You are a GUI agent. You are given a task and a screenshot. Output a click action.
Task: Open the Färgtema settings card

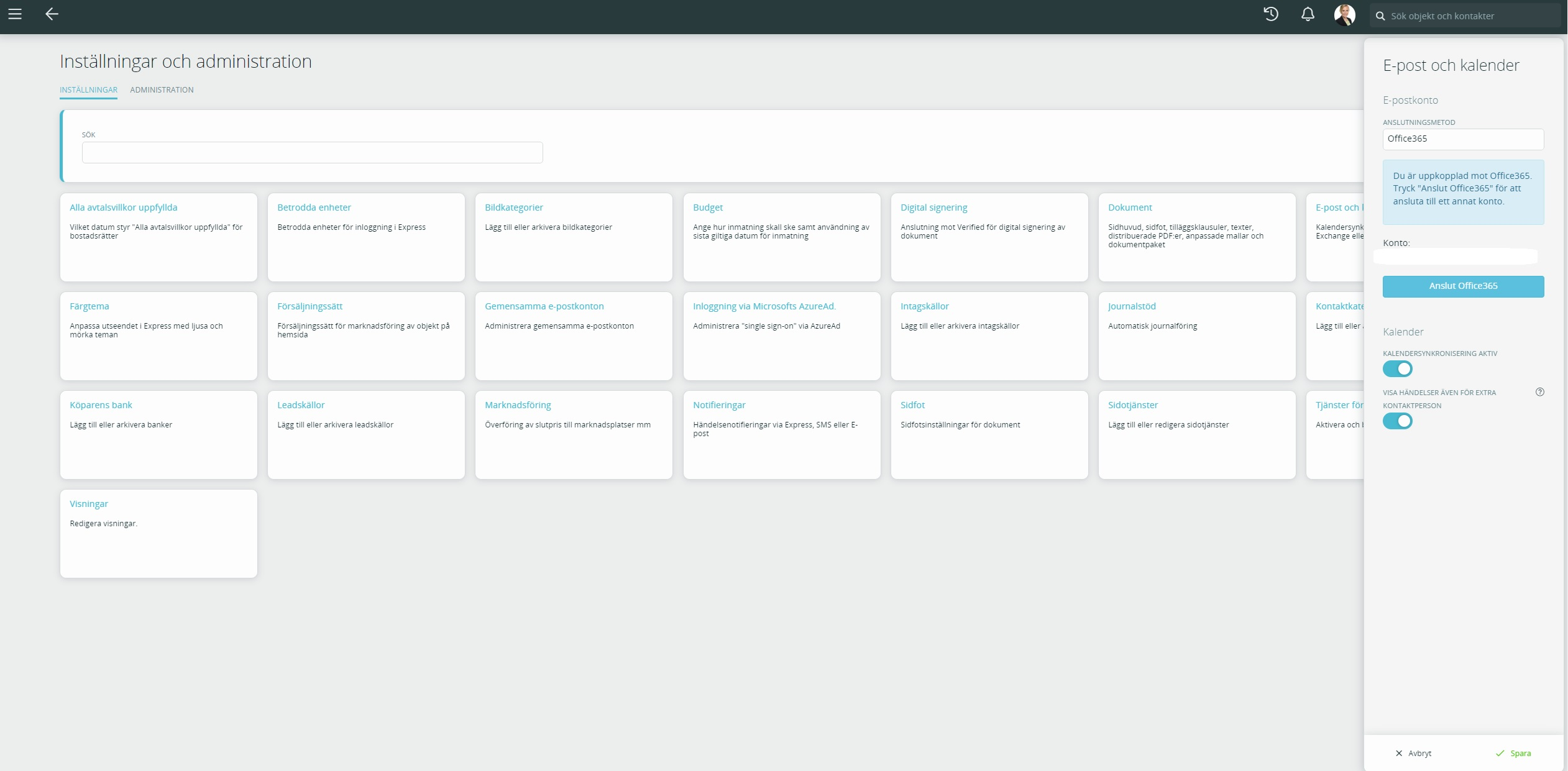click(x=158, y=335)
